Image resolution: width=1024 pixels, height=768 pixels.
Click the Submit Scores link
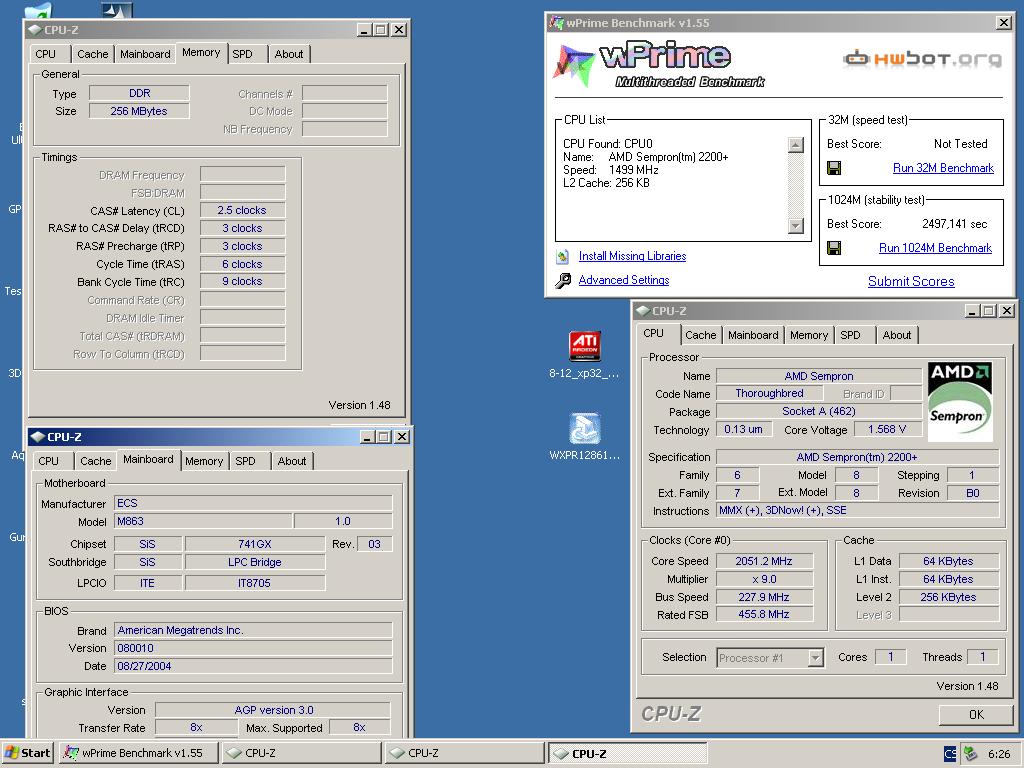(x=911, y=281)
